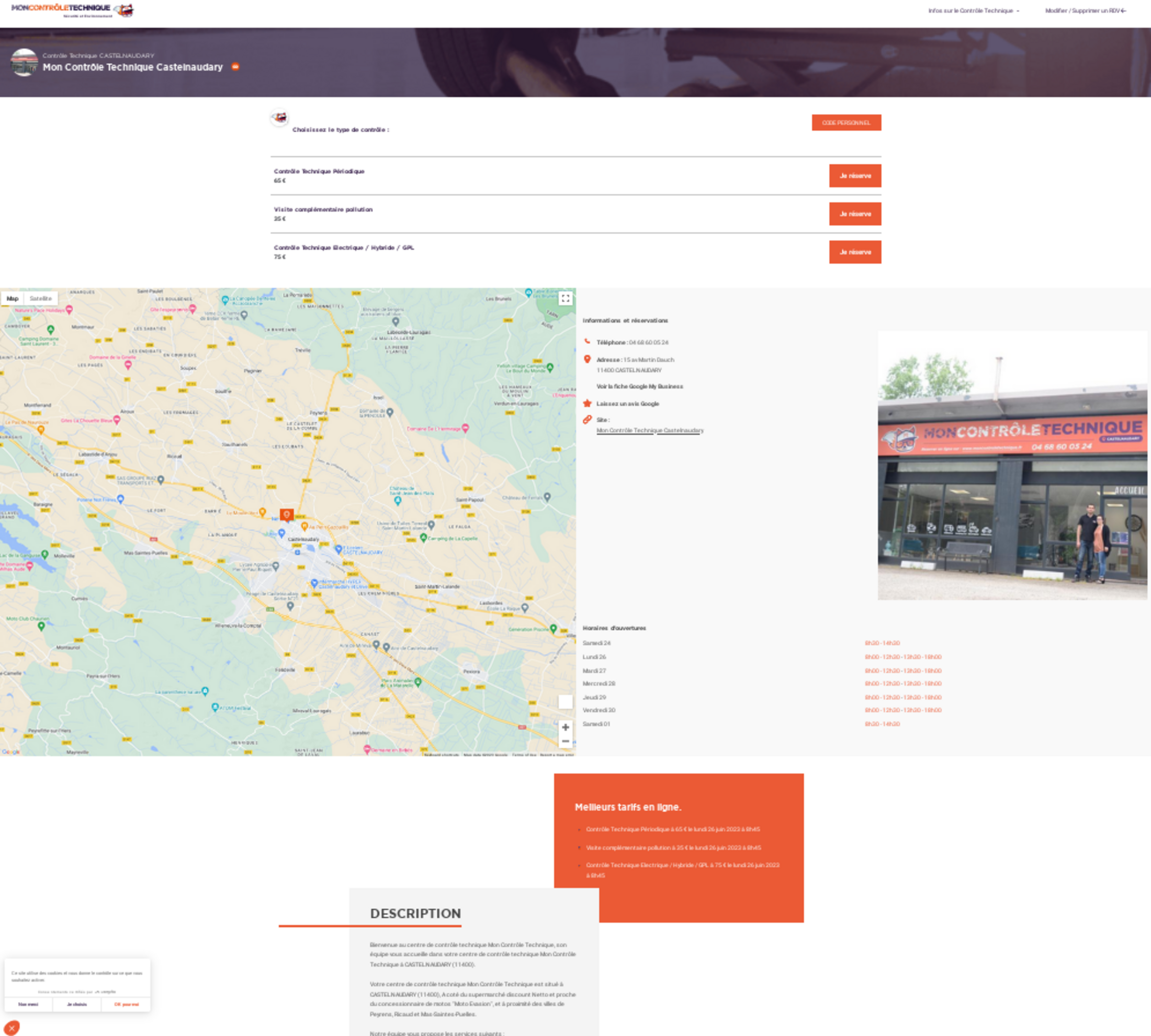
Task: Select the Vendredi 30 opening hours row
Action: pyautogui.click(x=762, y=710)
